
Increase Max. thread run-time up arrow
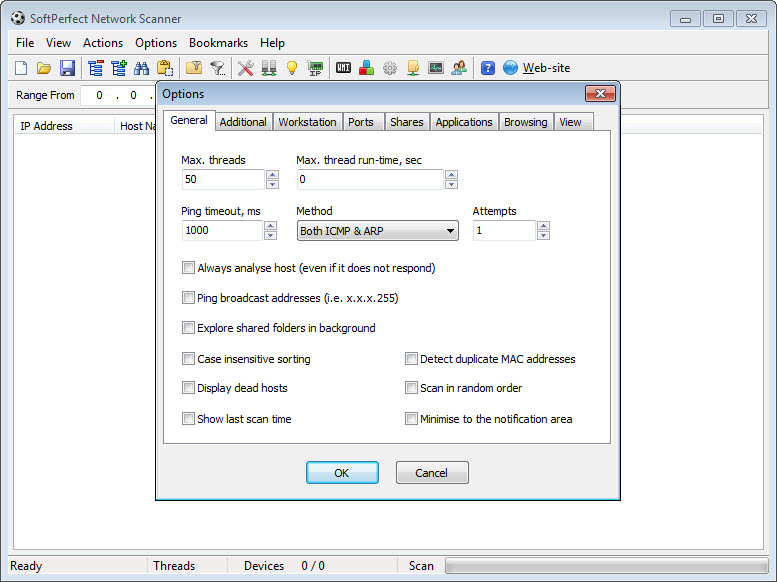[451, 175]
